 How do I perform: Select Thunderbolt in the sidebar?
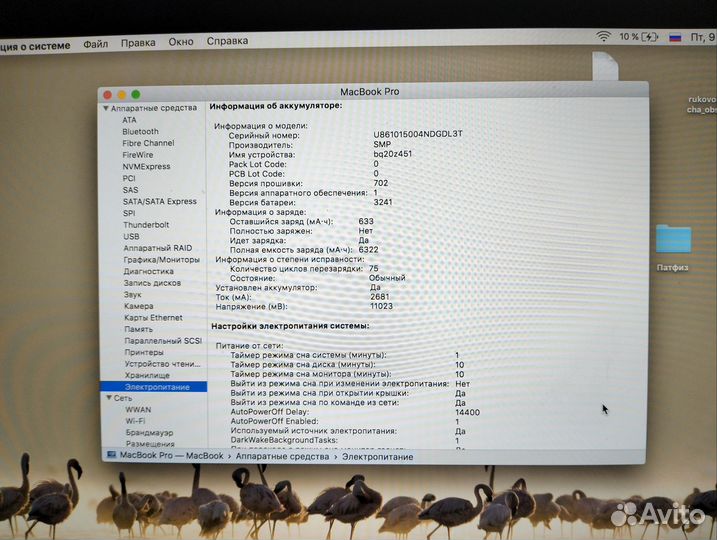click(x=146, y=225)
